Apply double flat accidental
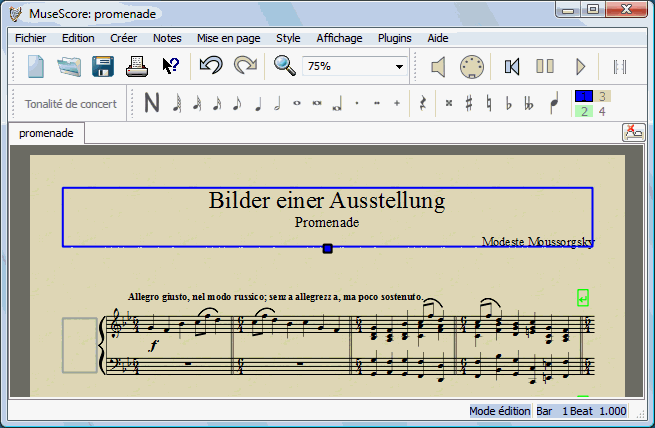 (x=529, y=103)
